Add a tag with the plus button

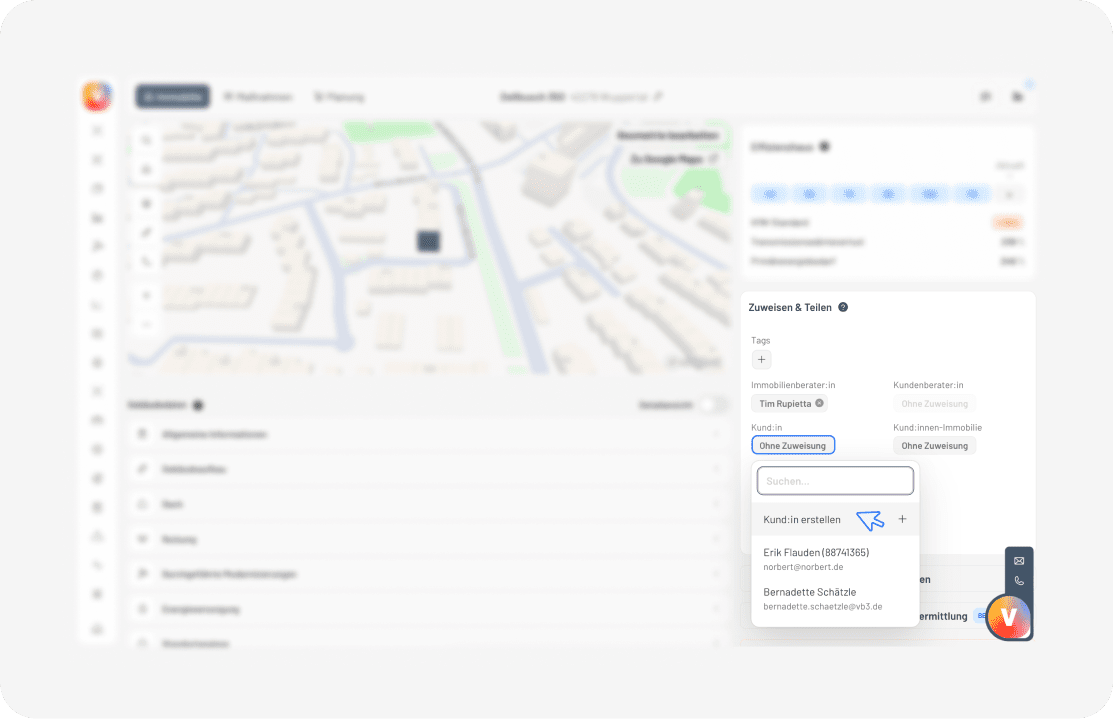(761, 359)
